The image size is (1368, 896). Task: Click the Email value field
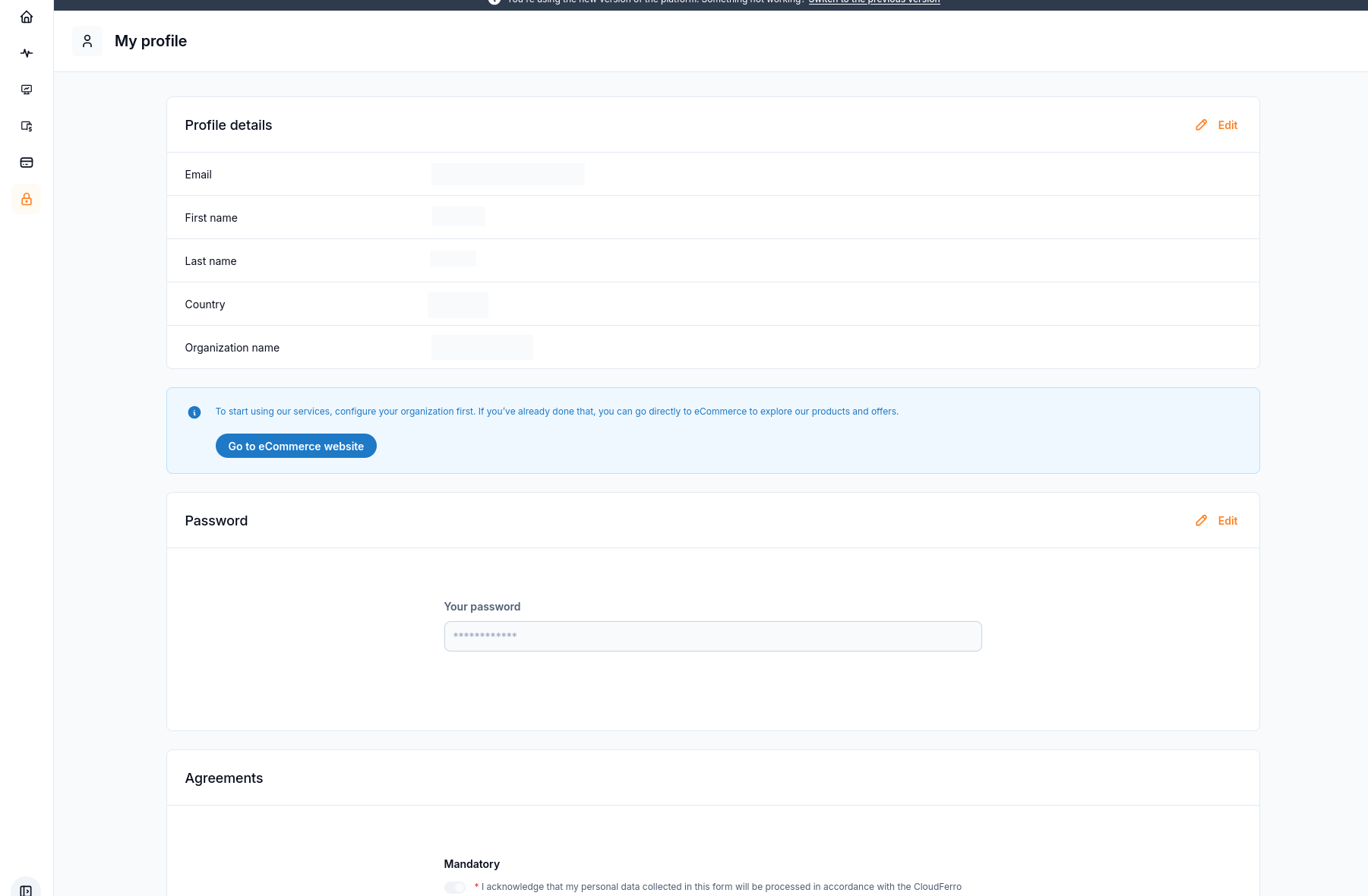click(508, 174)
